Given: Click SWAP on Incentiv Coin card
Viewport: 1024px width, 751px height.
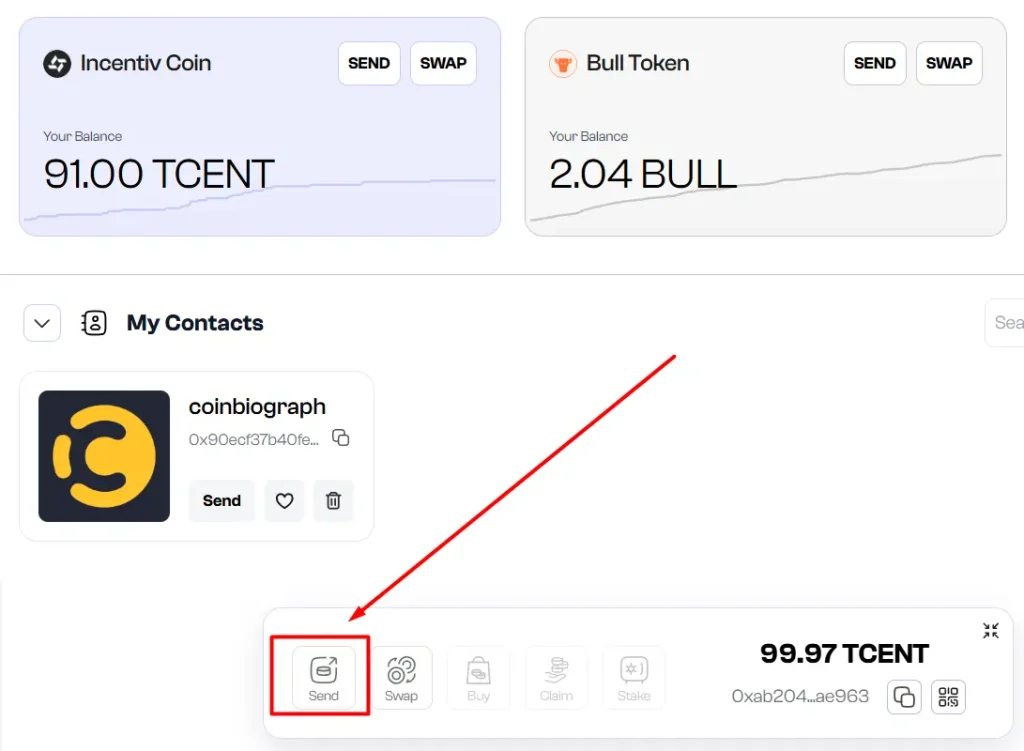Looking at the screenshot, I should point(443,63).
